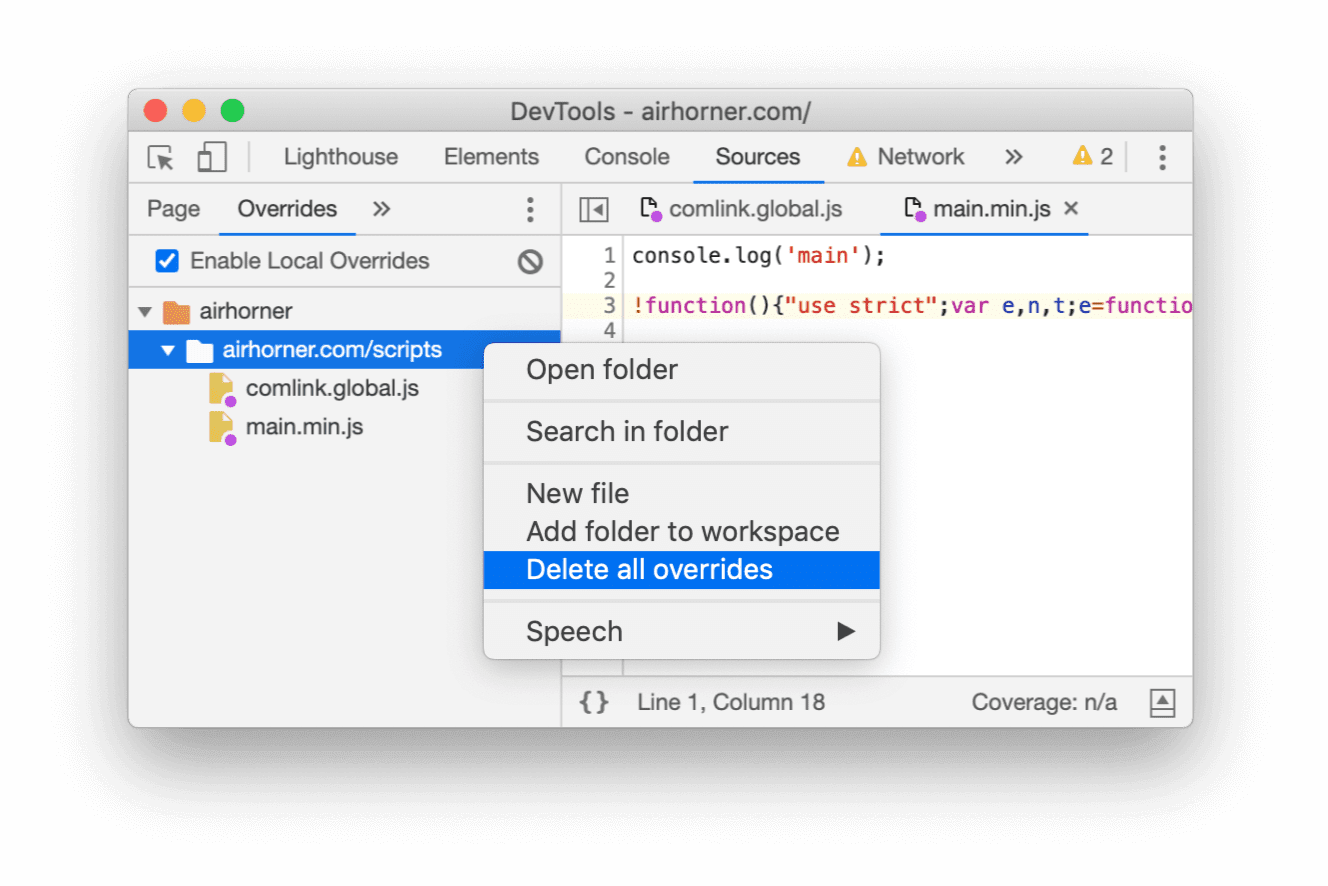Open the Speech submenu arrow
Viewport: 1328px width, 886px height.
point(845,631)
